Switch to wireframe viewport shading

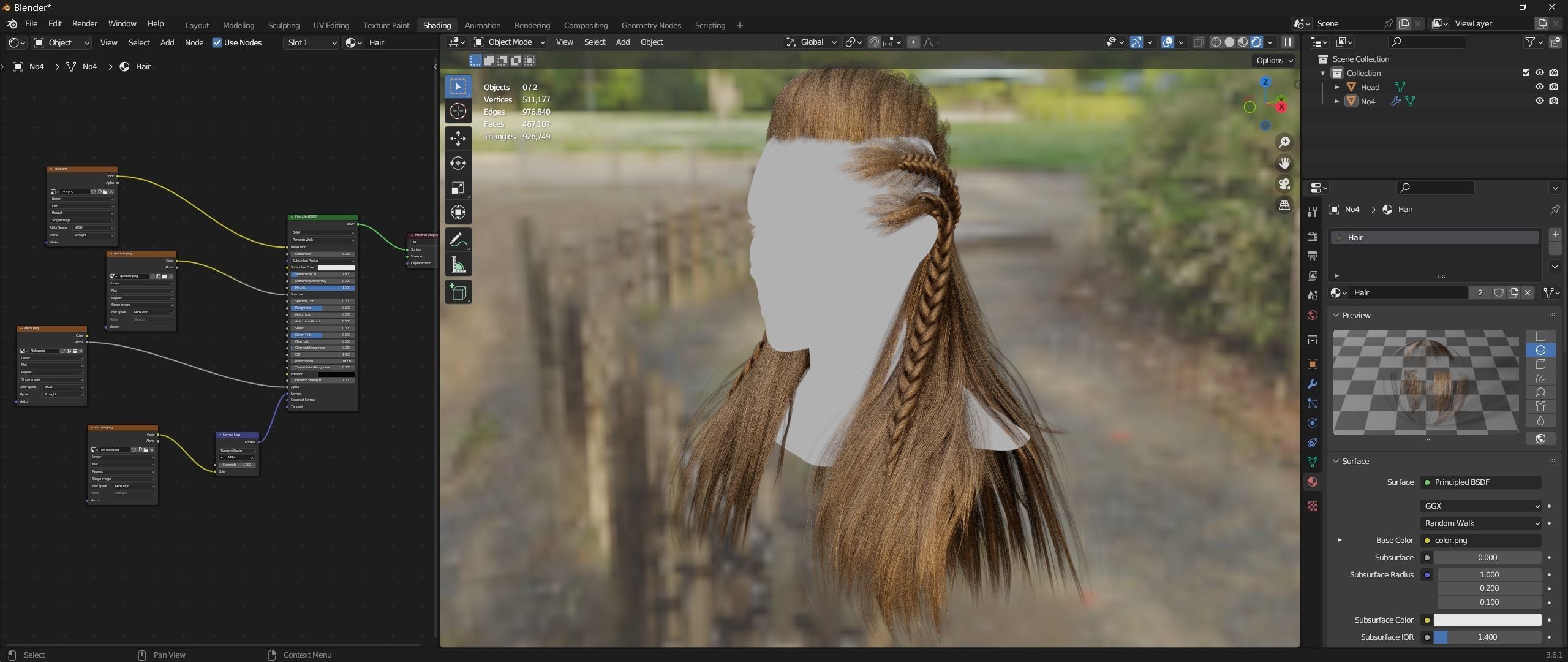coord(1216,42)
